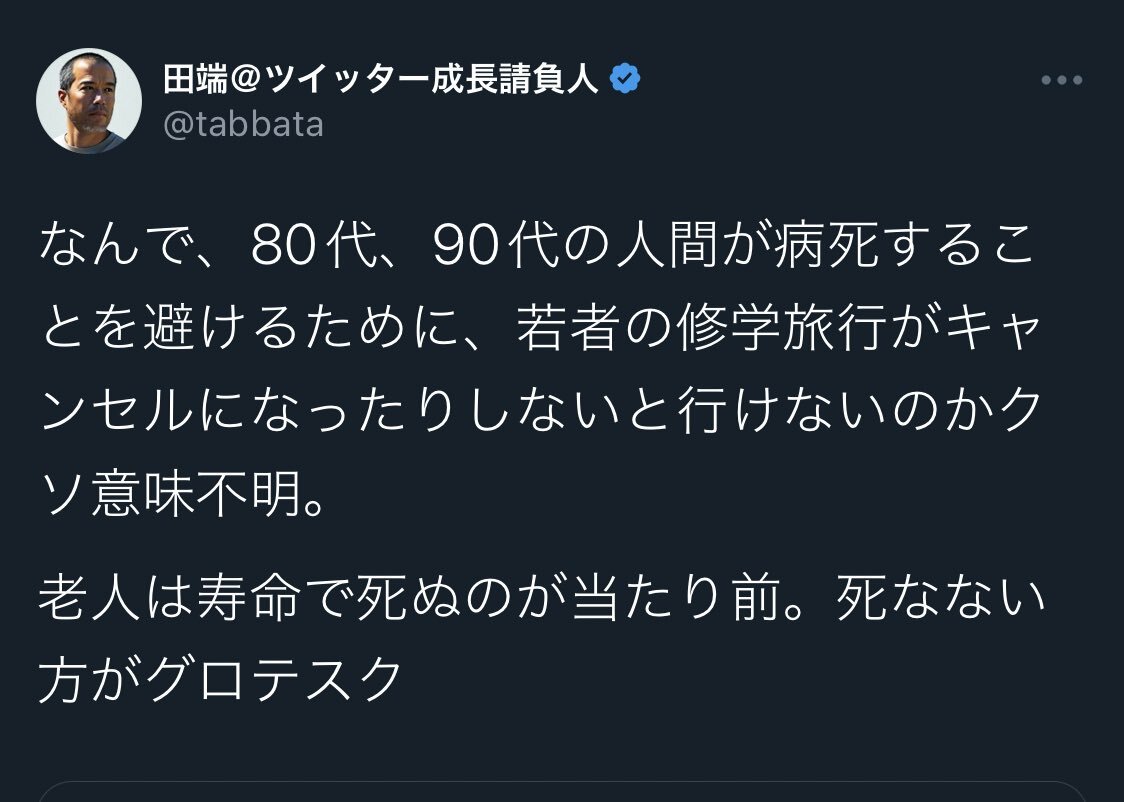Click the last line 方がグロテスク
The width and height of the screenshot is (1124, 802).
pyautogui.click(x=220, y=681)
